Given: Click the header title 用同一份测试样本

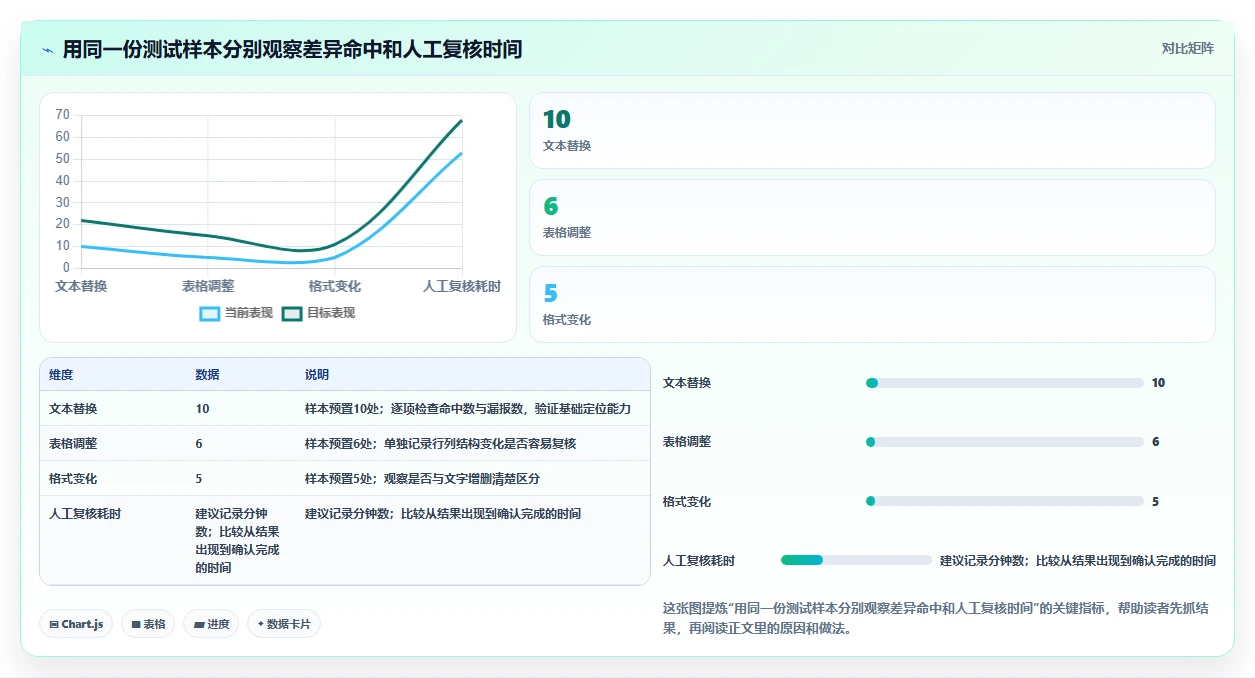Looking at the screenshot, I should pyautogui.click(x=292, y=49).
